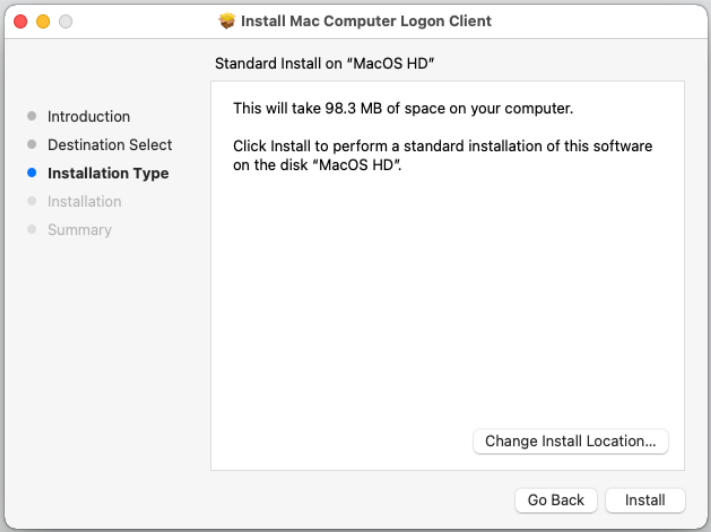The width and height of the screenshot is (711, 532).
Task: Click the dimmed Summary step label
Action: pyautogui.click(x=80, y=230)
